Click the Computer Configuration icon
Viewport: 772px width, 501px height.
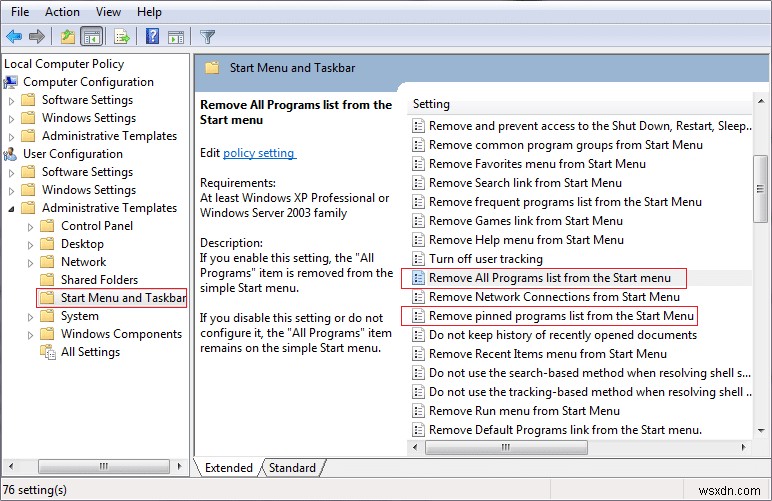coord(10,82)
